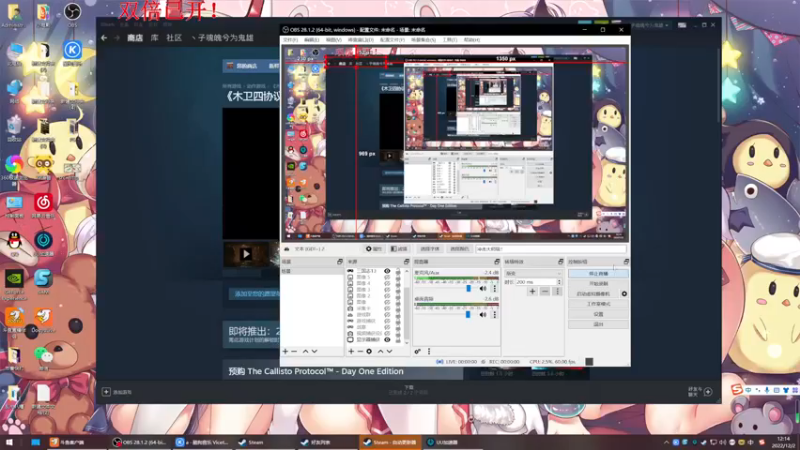Mute the Desktop Audio channel
The image size is (800, 450).
pyautogui.click(x=483, y=315)
